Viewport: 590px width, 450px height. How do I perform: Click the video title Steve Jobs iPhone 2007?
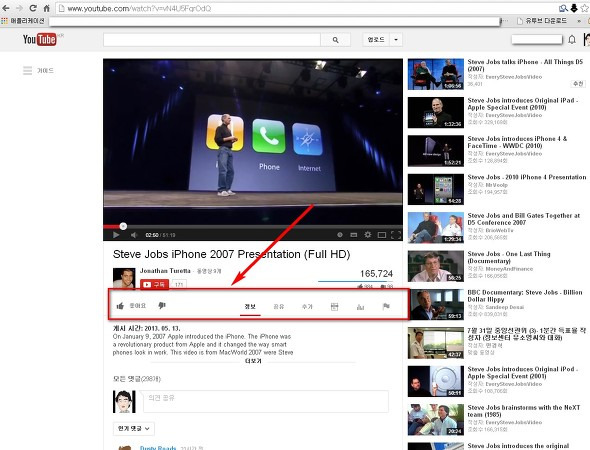[231, 254]
